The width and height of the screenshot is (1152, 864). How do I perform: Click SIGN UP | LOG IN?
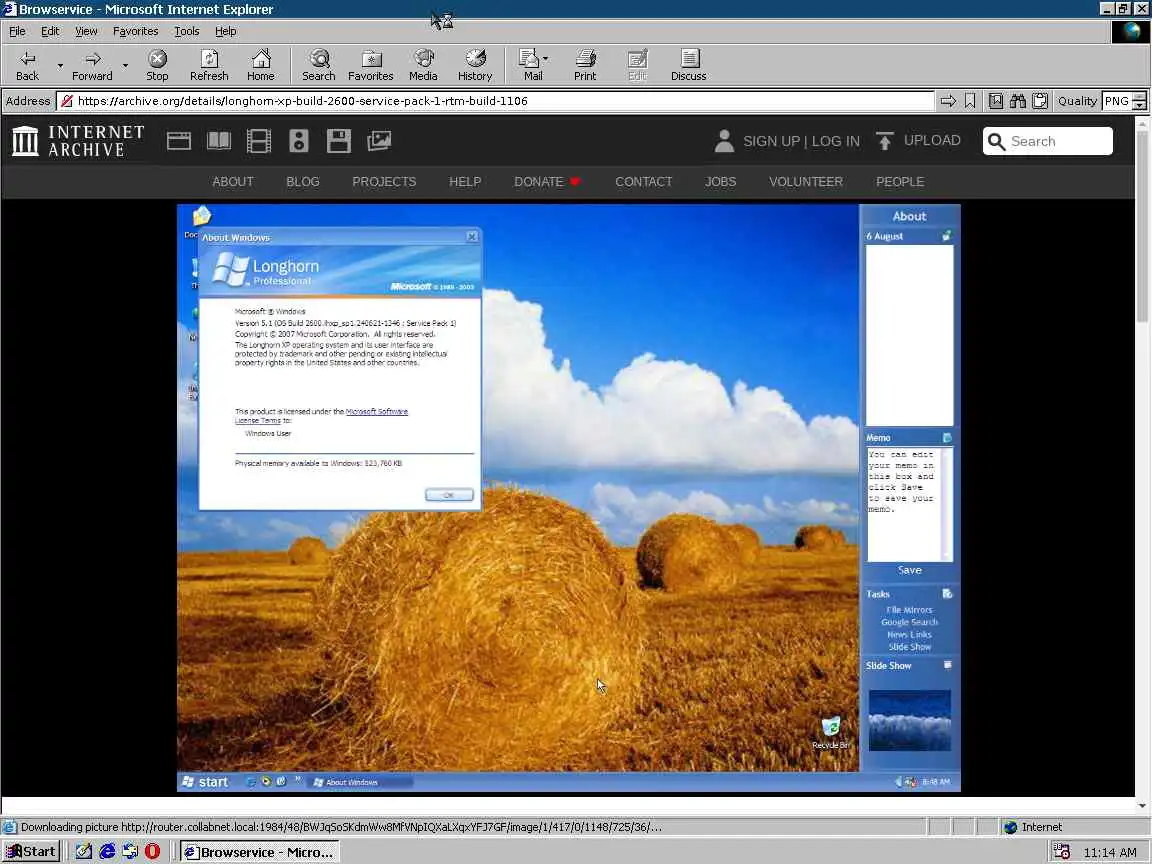(801, 141)
